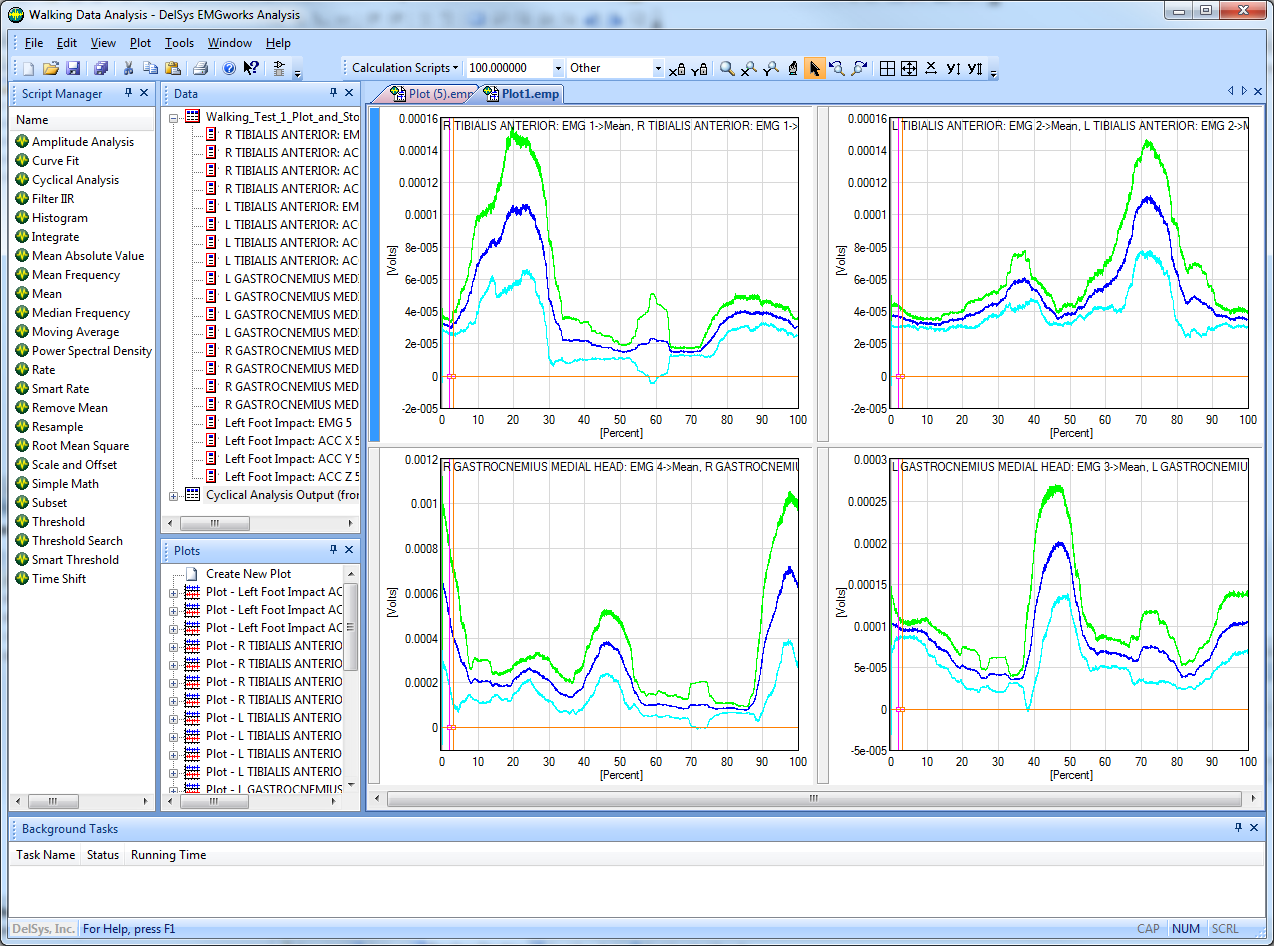Click the Save (floppy disk) toolbar icon
The image size is (1274, 946).
click(x=73, y=68)
